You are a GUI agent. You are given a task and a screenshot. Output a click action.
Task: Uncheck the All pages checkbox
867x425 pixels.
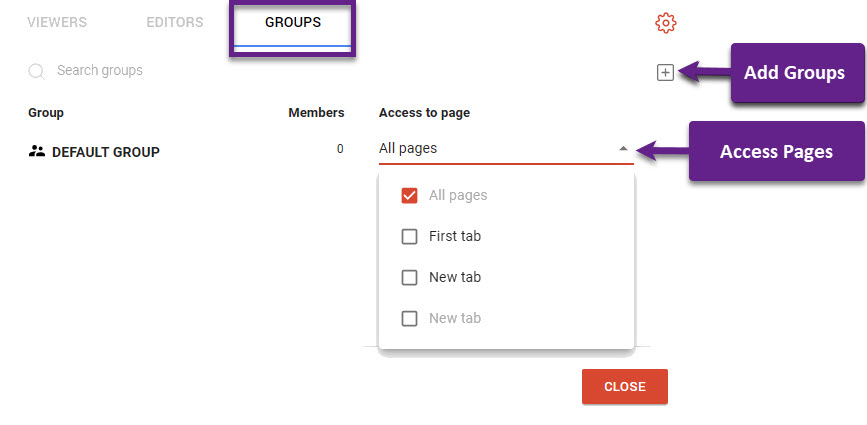pos(409,196)
